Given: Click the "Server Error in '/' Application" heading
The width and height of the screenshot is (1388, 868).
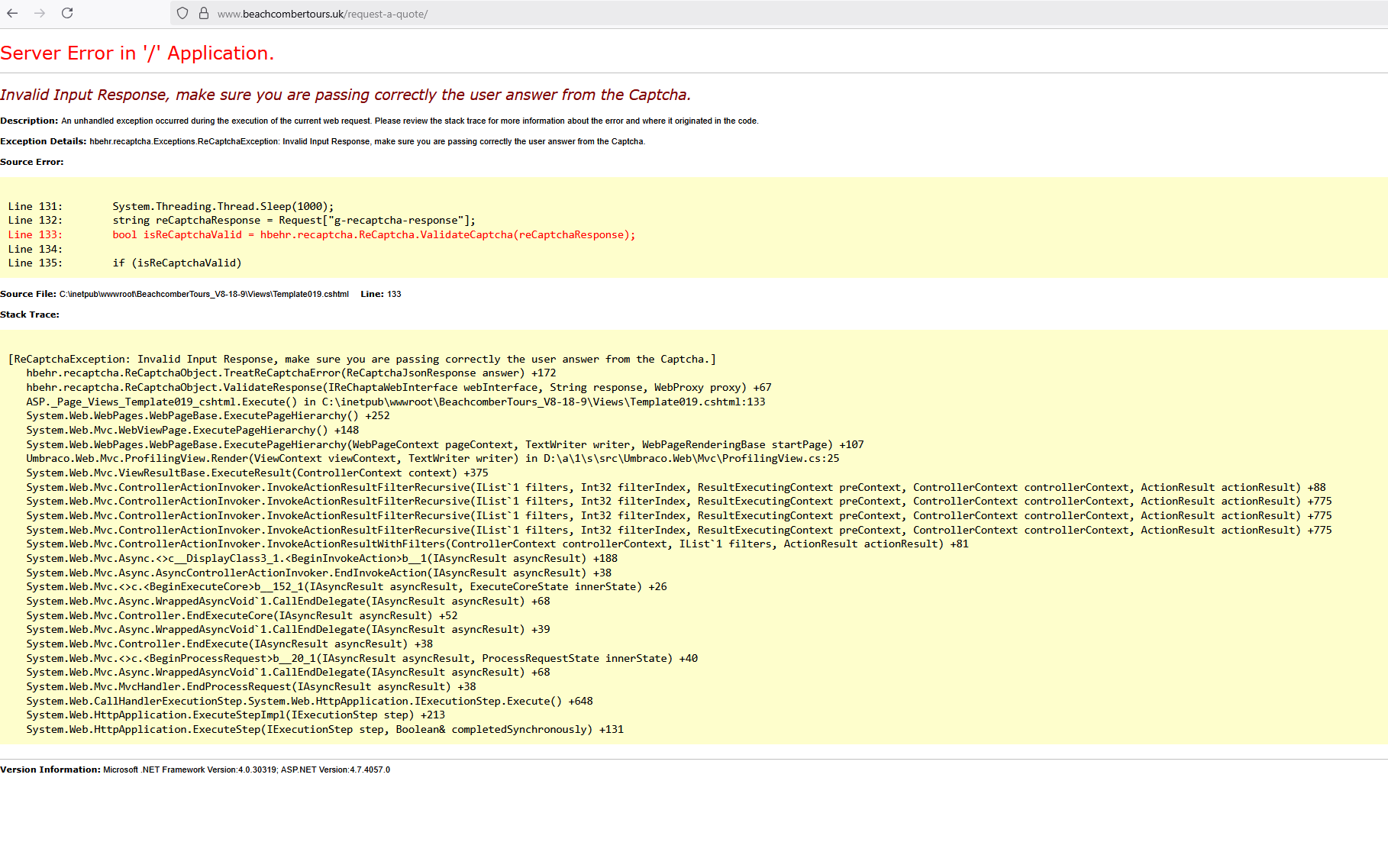Looking at the screenshot, I should pos(137,53).
